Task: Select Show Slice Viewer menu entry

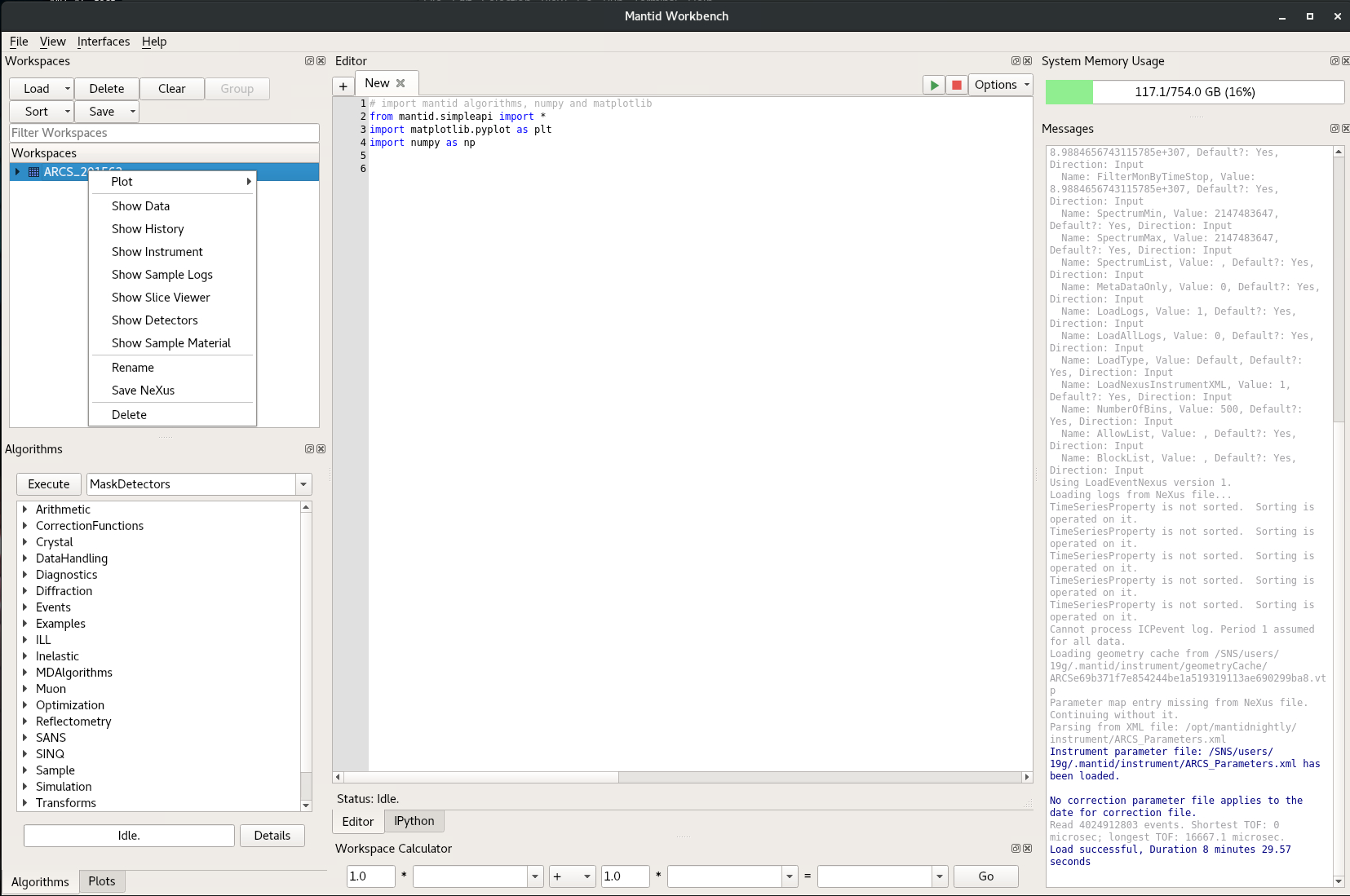Action: [x=161, y=298]
